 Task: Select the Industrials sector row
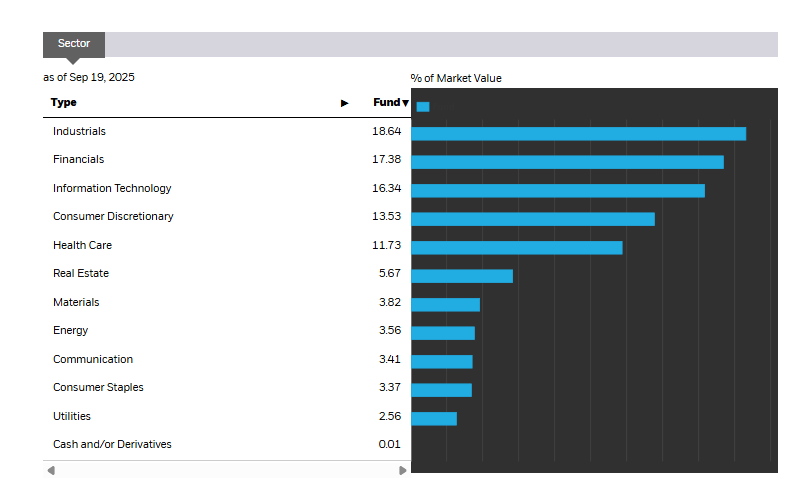[x=80, y=131]
